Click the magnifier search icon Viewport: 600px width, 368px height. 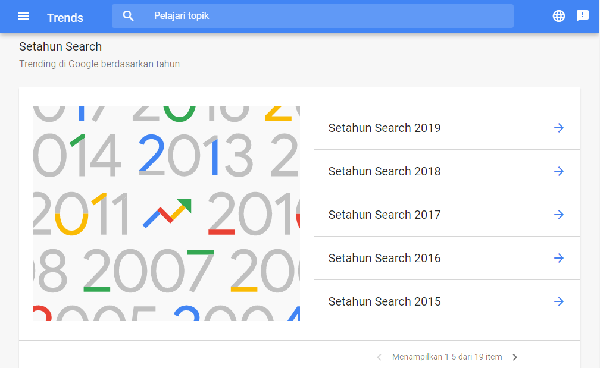128,16
